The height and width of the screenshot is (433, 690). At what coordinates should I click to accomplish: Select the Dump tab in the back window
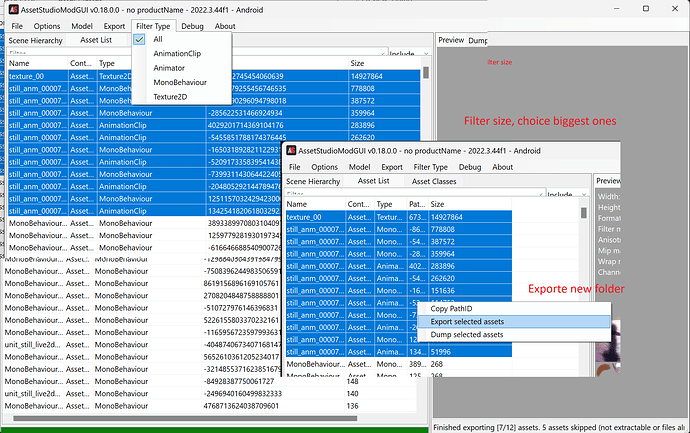click(x=477, y=40)
